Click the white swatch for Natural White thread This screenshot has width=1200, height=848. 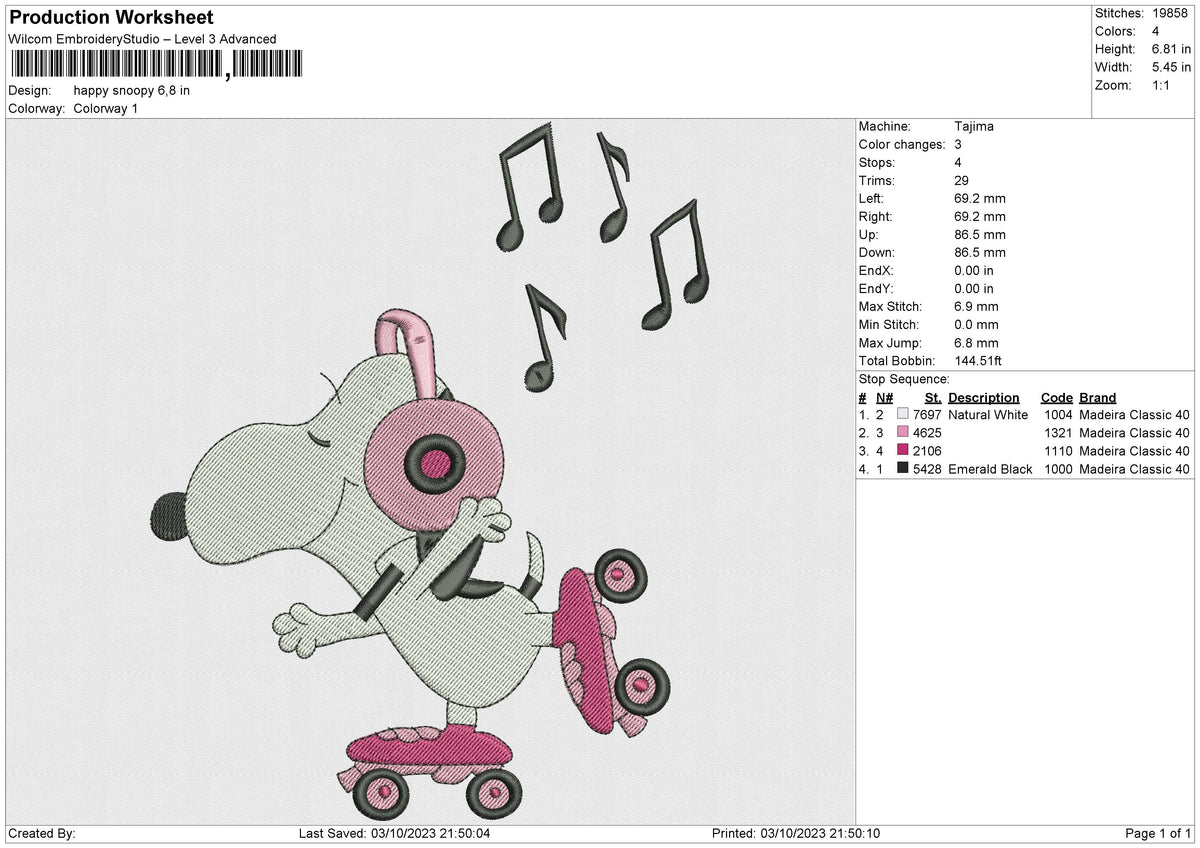tap(903, 414)
